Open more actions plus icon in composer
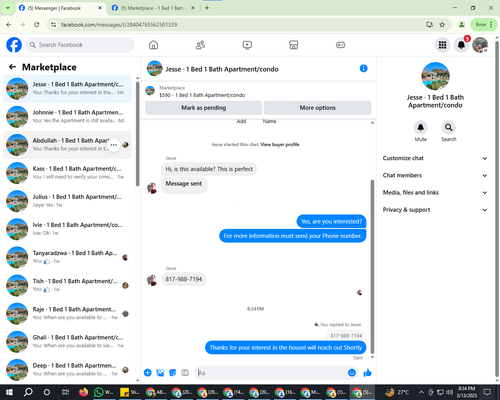The image size is (500, 400). 148,373
